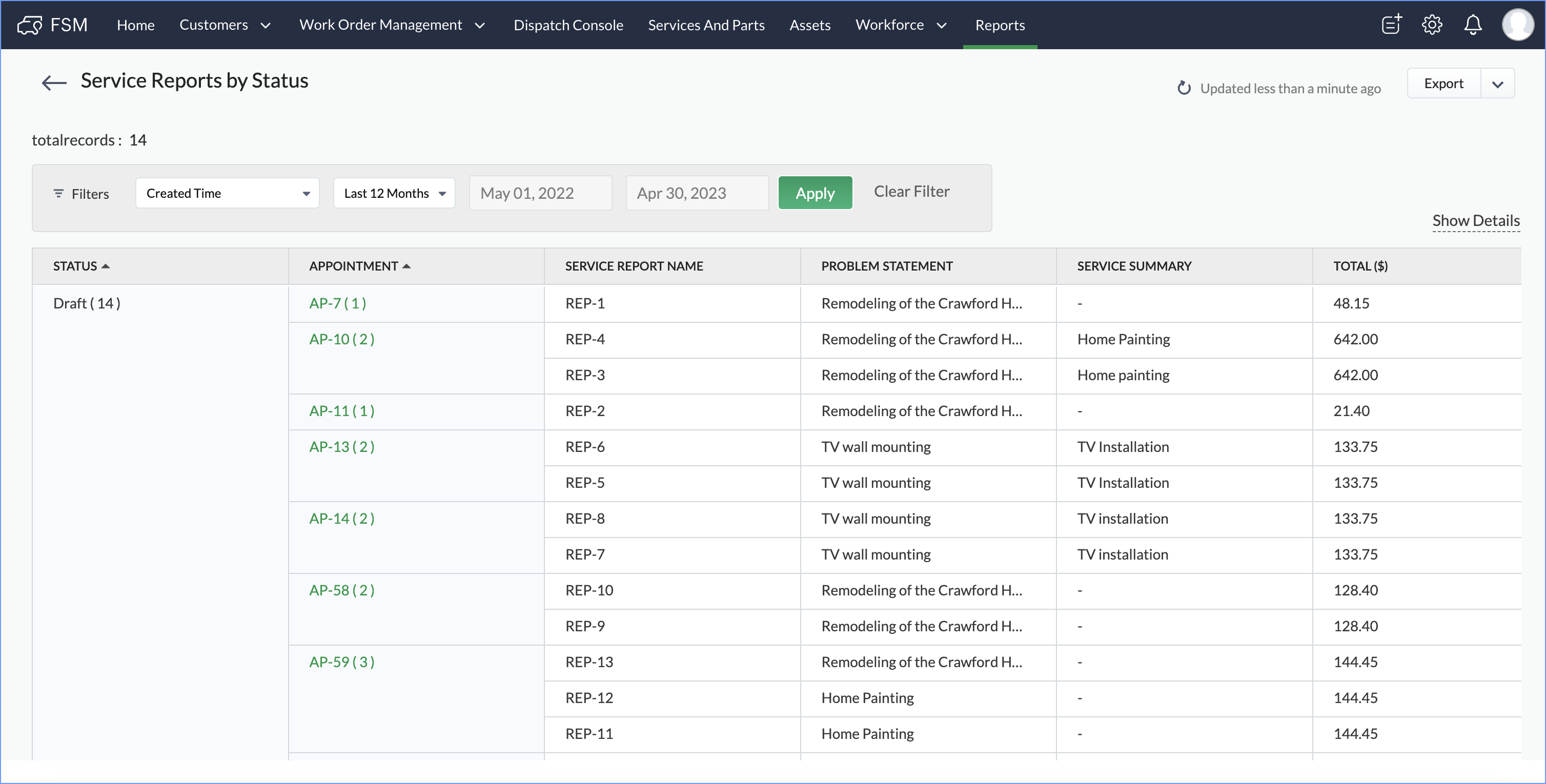Expand the Export options arrow
Viewport: 1546px width, 784px height.
click(1497, 84)
